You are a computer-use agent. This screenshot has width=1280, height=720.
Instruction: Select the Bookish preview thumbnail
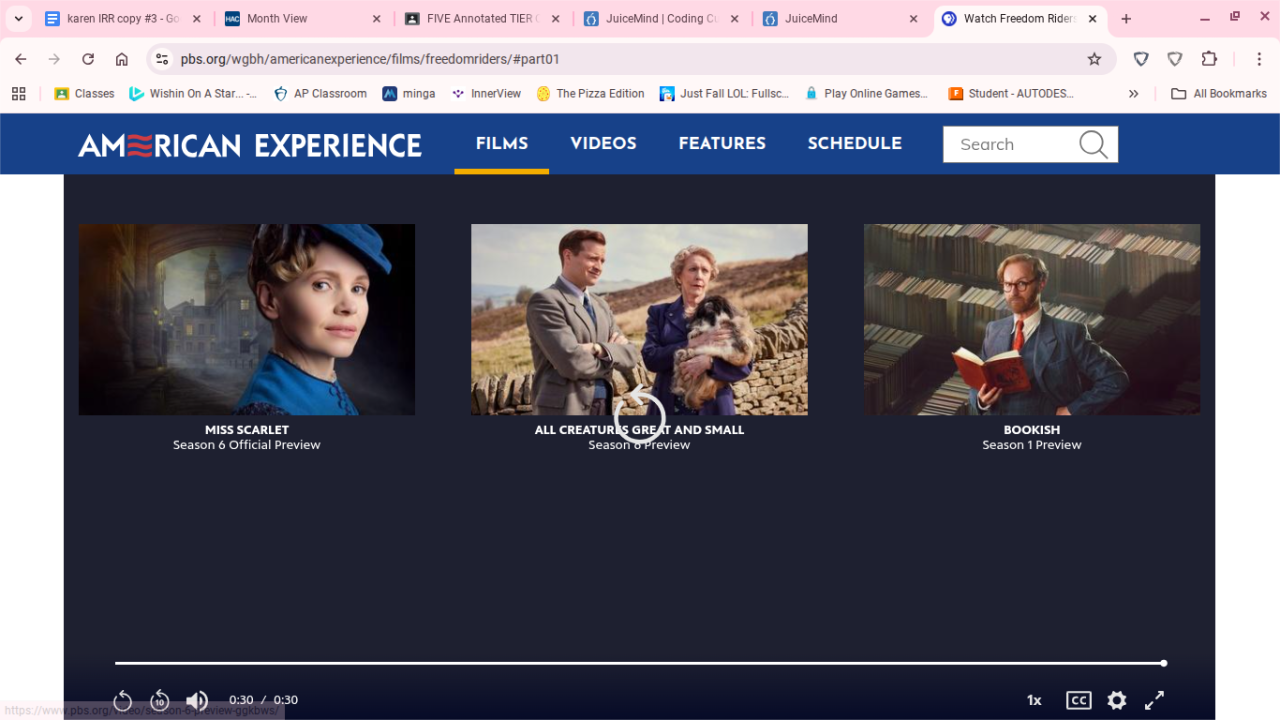click(1032, 319)
